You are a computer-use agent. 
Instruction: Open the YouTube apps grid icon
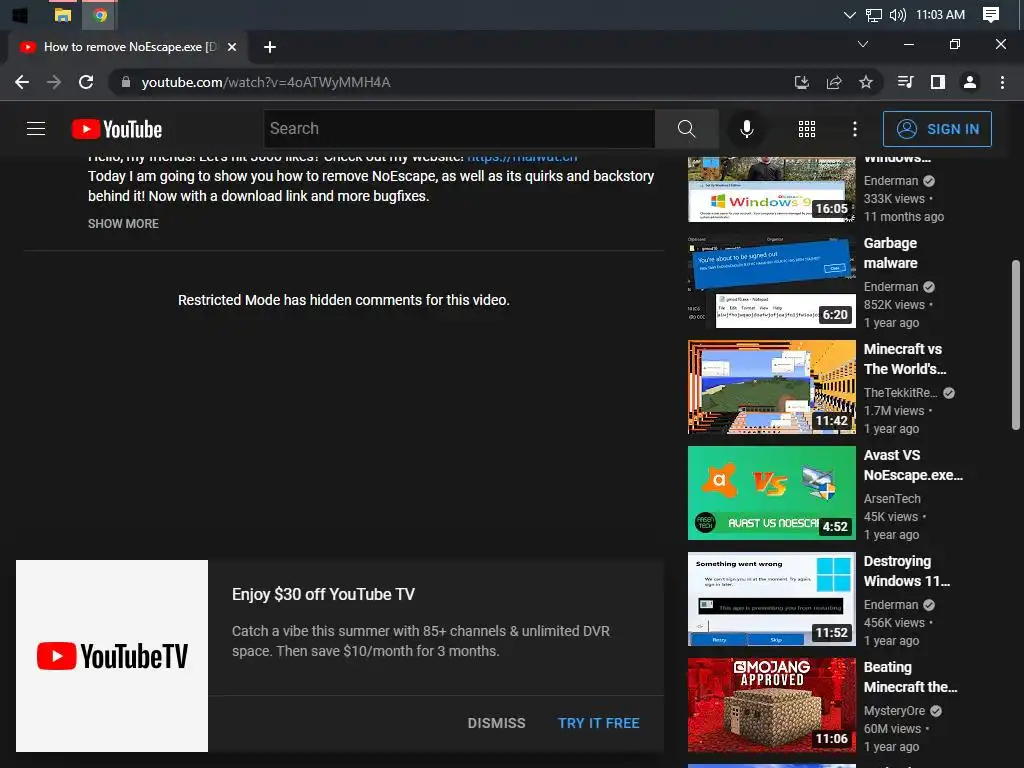pos(807,129)
